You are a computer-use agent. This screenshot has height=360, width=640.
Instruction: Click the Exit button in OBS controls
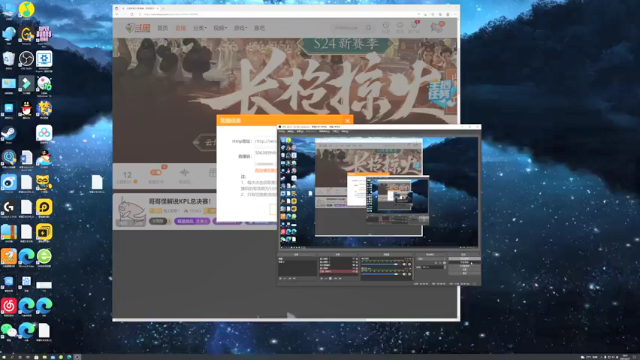(x=464, y=273)
